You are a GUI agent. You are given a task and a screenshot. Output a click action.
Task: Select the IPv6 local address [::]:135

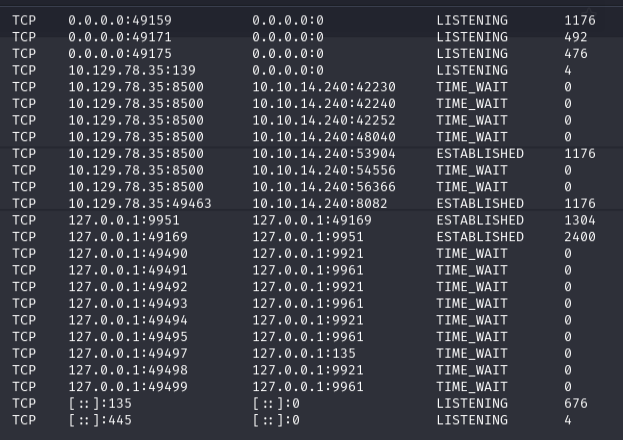pos(99,404)
